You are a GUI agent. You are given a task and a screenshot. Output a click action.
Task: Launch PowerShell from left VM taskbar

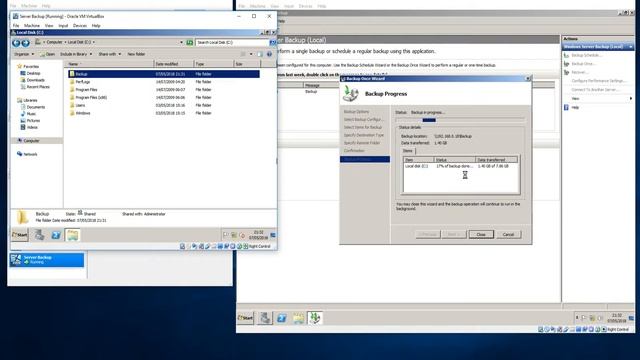tap(56, 235)
